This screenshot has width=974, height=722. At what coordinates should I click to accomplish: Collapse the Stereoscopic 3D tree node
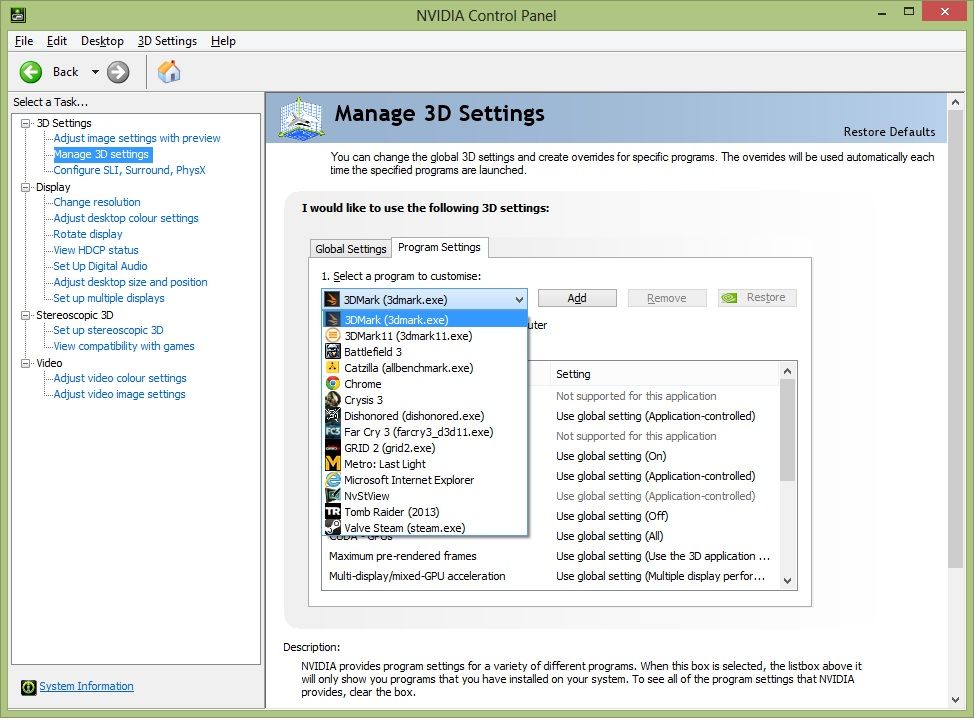click(26, 315)
